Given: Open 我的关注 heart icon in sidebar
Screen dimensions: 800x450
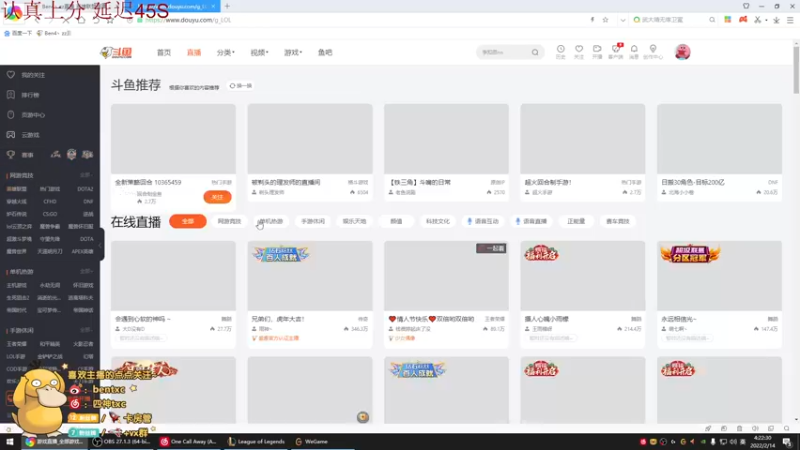Looking at the screenshot, I should (x=11, y=75).
